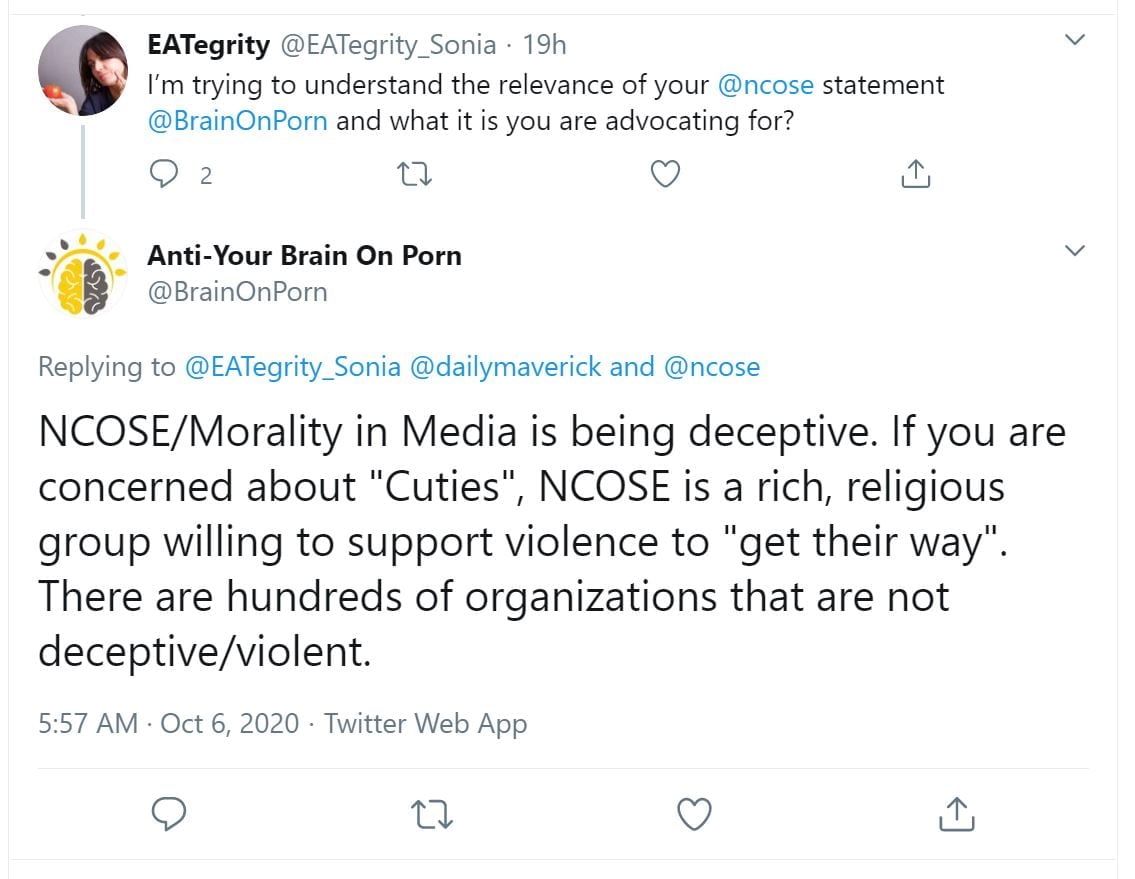Open the EATegrity display name profile
The height and width of the screenshot is (879, 1135).
[208, 45]
